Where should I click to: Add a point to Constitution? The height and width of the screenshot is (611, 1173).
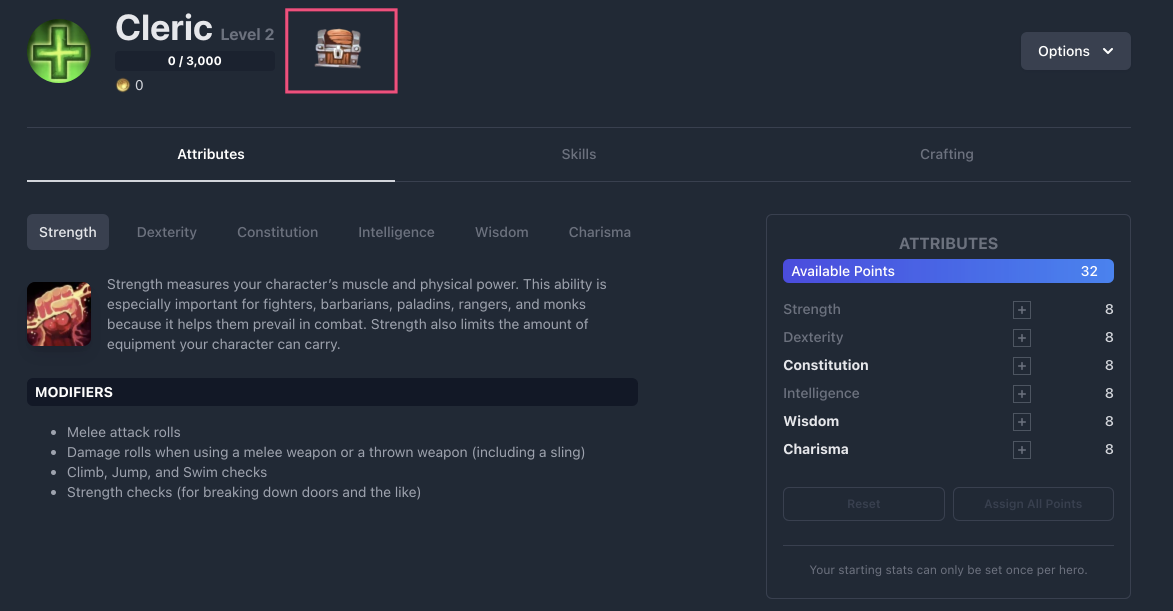pos(1022,366)
